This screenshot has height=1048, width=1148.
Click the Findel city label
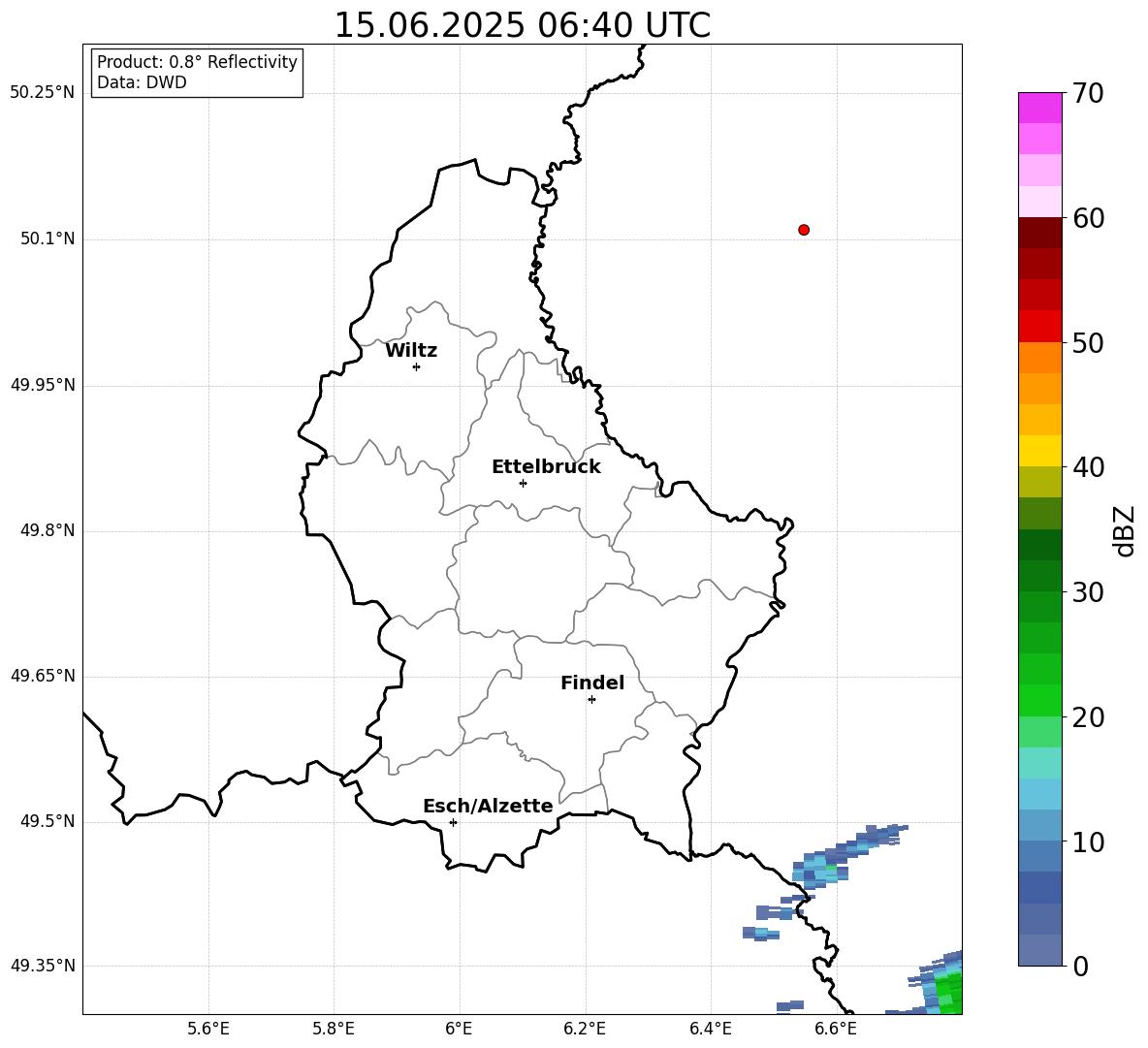click(x=592, y=683)
